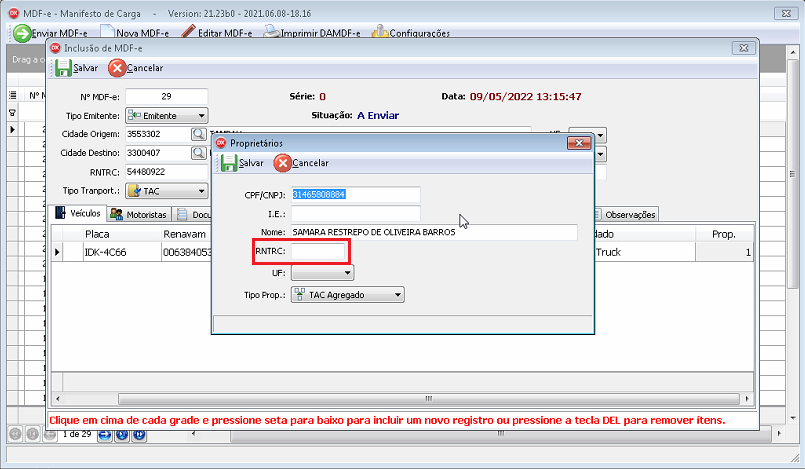Click the Placa column header
805x469 pixels.
(122, 234)
